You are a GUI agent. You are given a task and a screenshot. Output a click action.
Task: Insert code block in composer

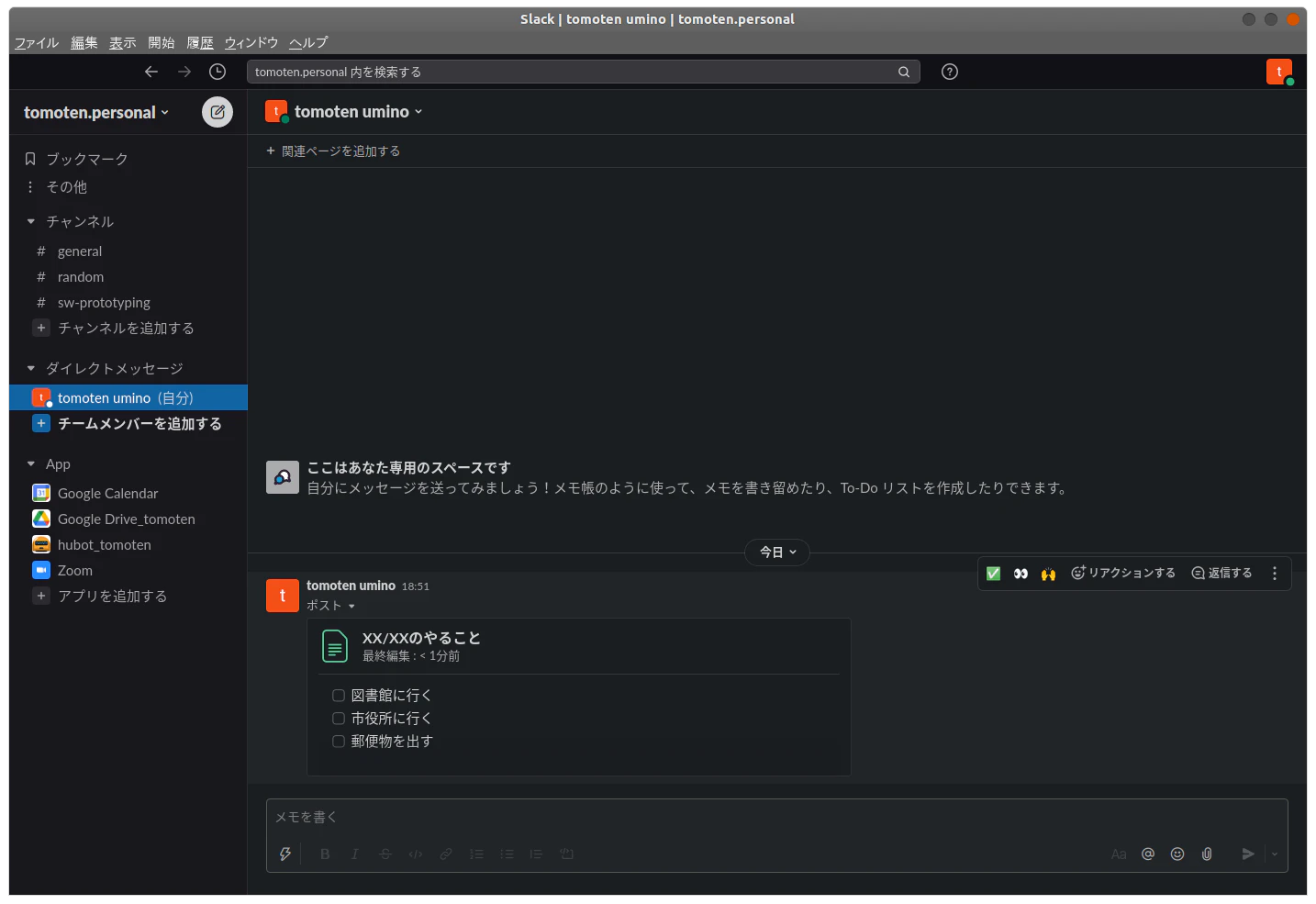(x=567, y=854)
